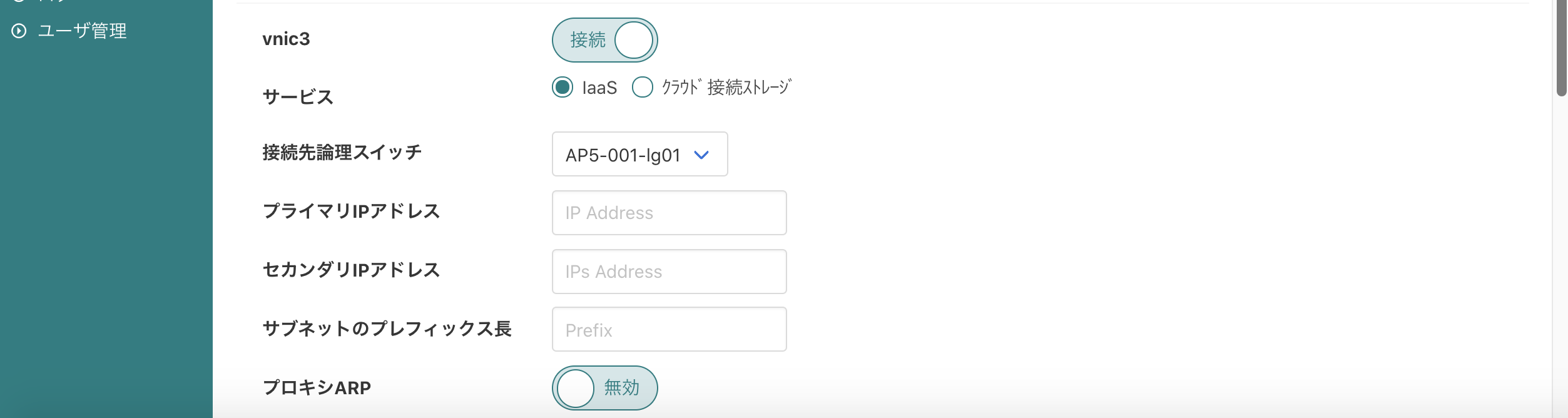Click the blue chevron in the switch dropdown

pos(701,155)
